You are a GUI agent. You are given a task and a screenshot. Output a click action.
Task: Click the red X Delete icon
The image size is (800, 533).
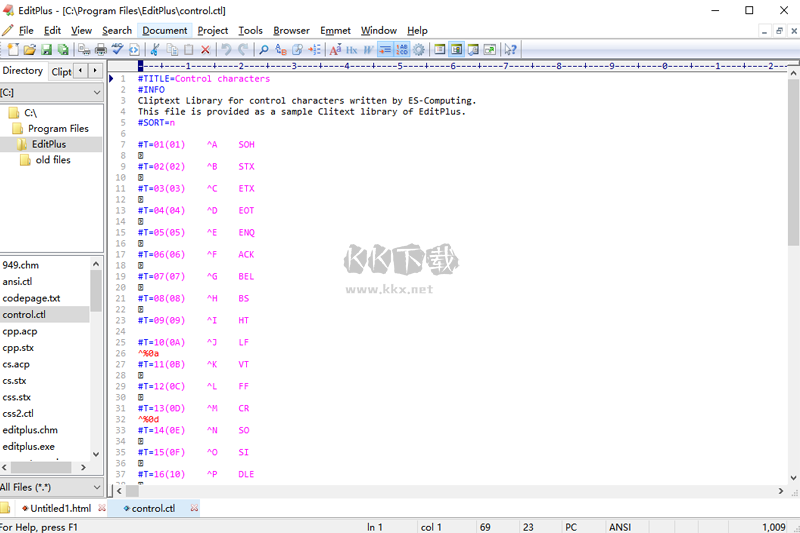(205, 49)
